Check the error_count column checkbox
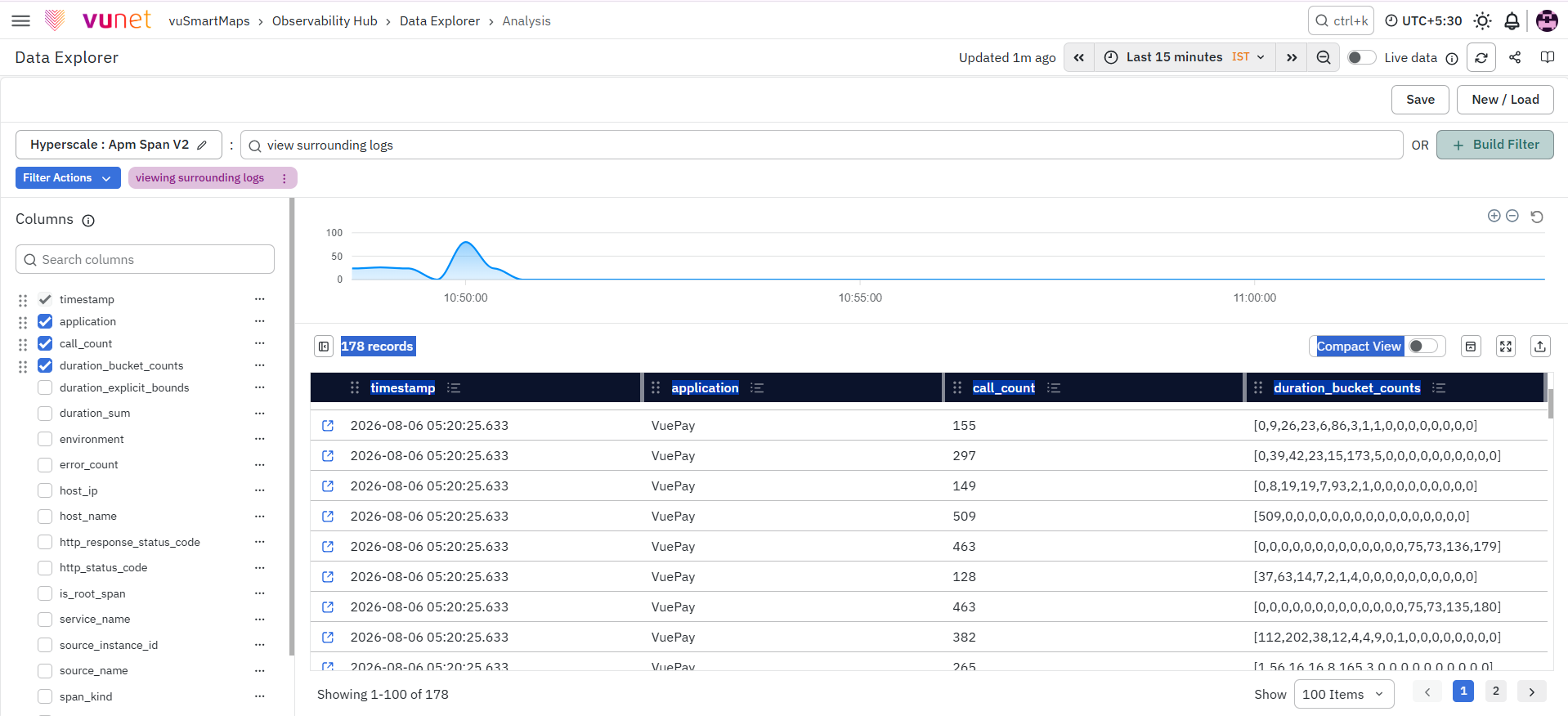This screenshot has height=716, width=1568. click(45, 465)
